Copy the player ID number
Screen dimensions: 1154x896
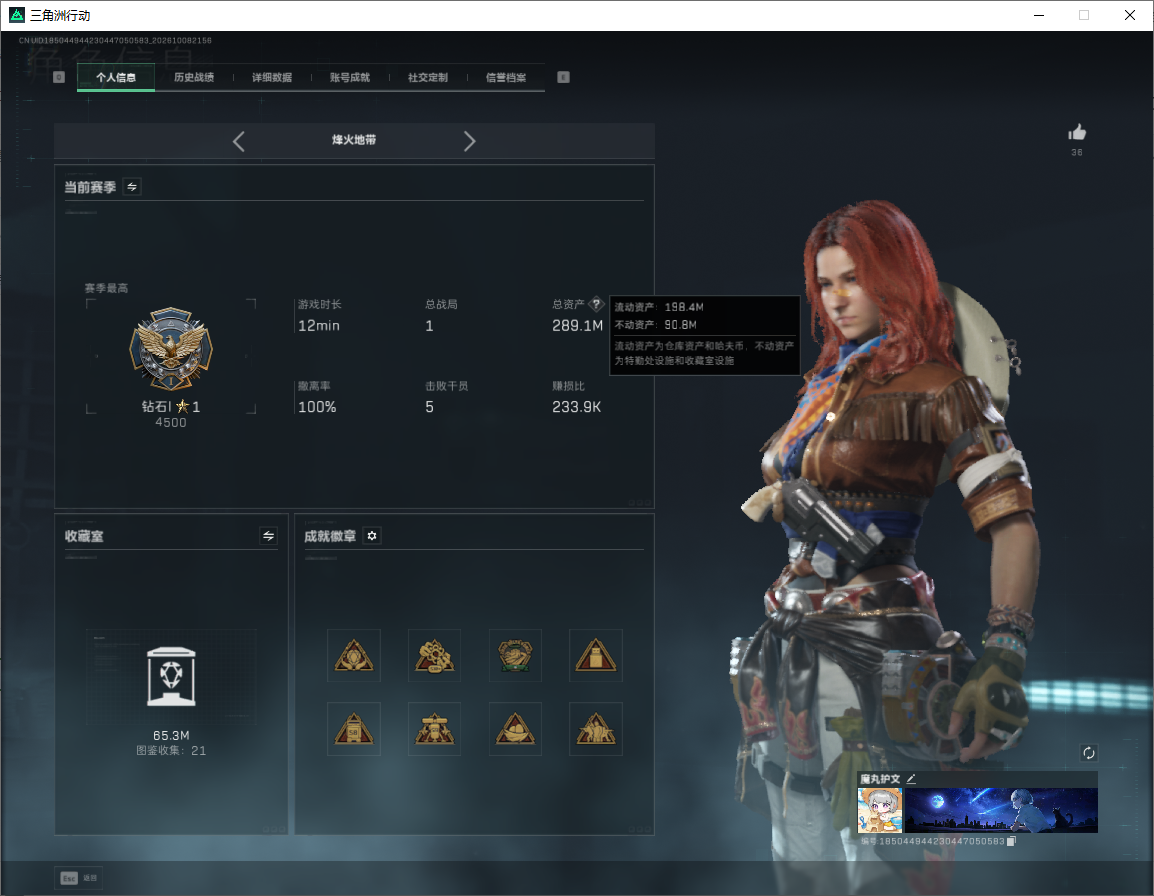click(1011, 841)
